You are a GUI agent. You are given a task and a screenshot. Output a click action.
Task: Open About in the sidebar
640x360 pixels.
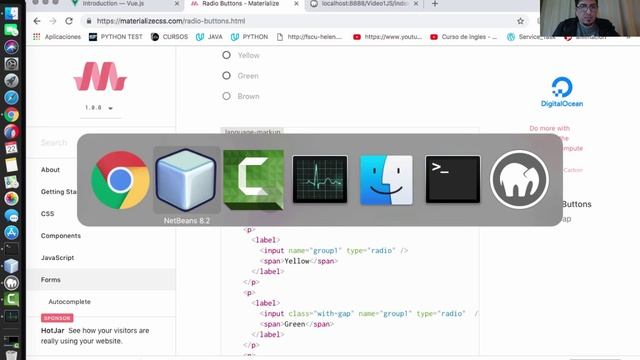coord(50,169)
